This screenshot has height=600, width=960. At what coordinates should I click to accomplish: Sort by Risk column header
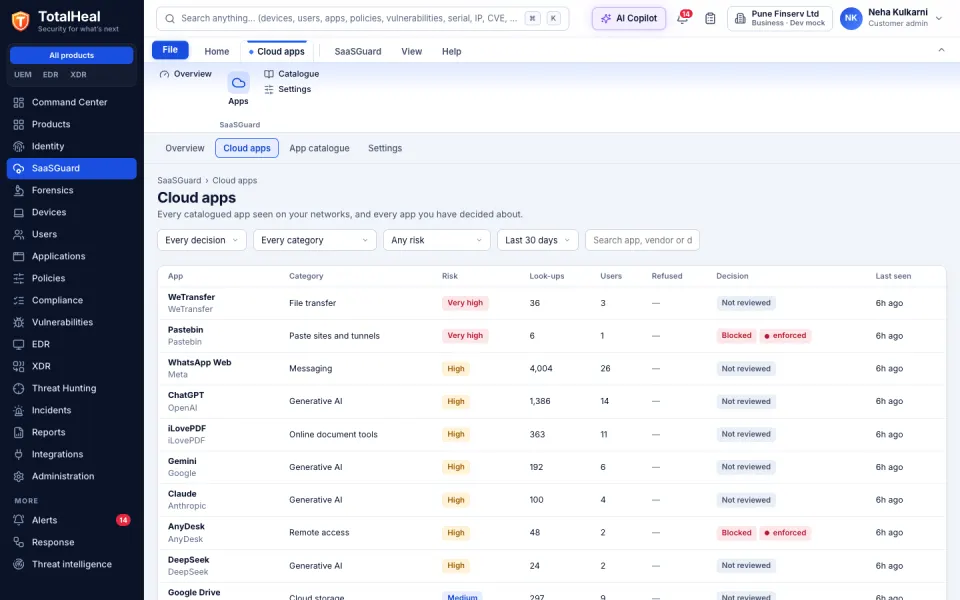[x=450, y=276]
